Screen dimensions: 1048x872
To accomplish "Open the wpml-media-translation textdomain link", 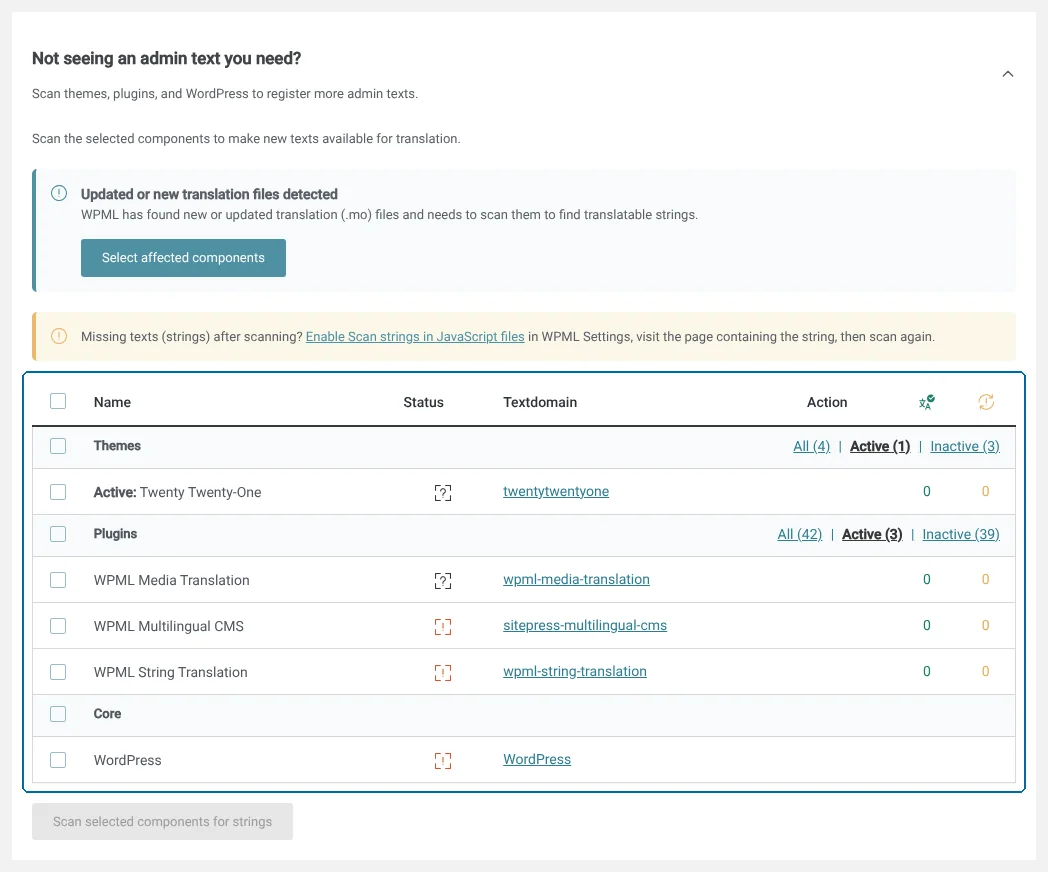I will (576, 579).
